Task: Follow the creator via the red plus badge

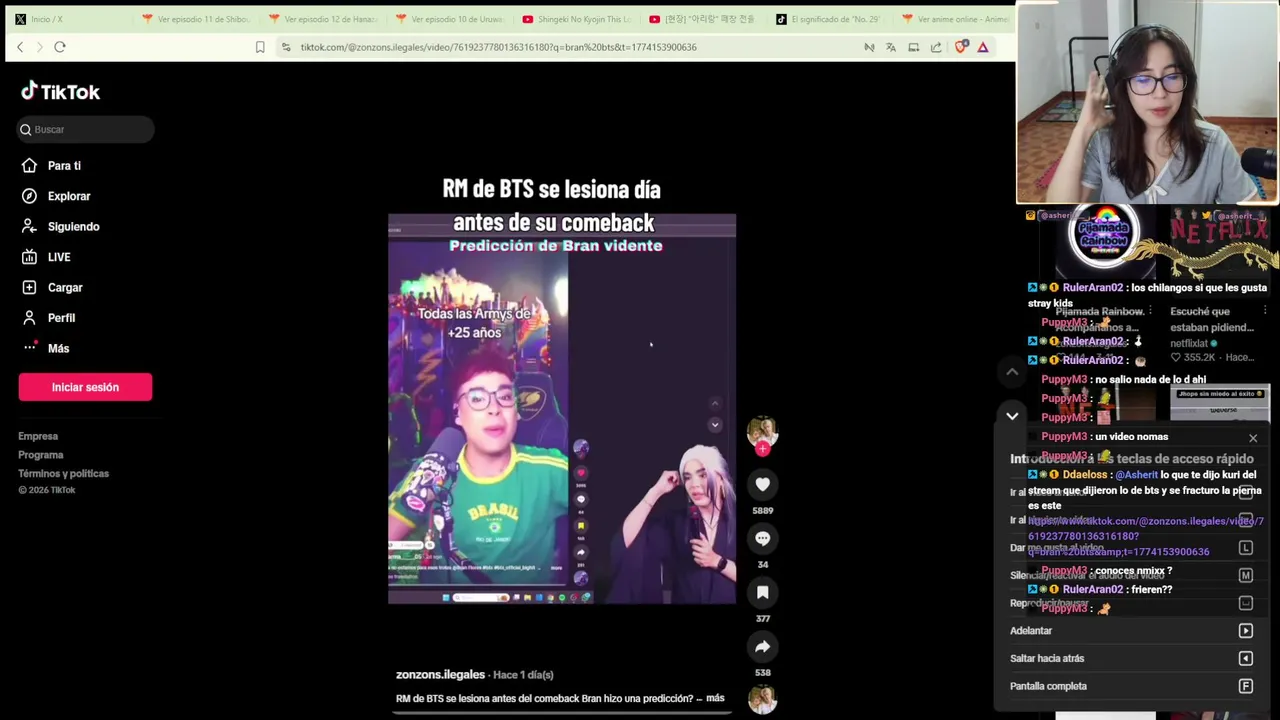Action: click(762, 449)
